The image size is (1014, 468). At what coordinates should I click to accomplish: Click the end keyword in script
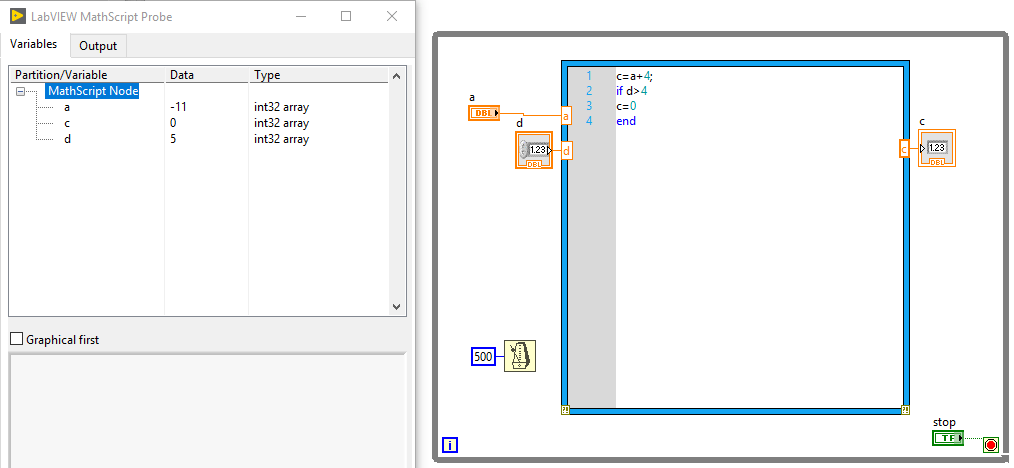[x=626, y=121]
